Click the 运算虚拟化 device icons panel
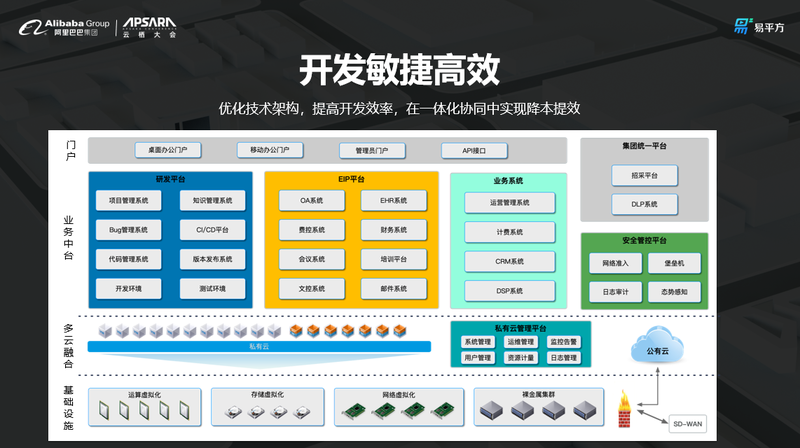Image resolution: width=800 pixels, height=448 pixels. [143, 409]
